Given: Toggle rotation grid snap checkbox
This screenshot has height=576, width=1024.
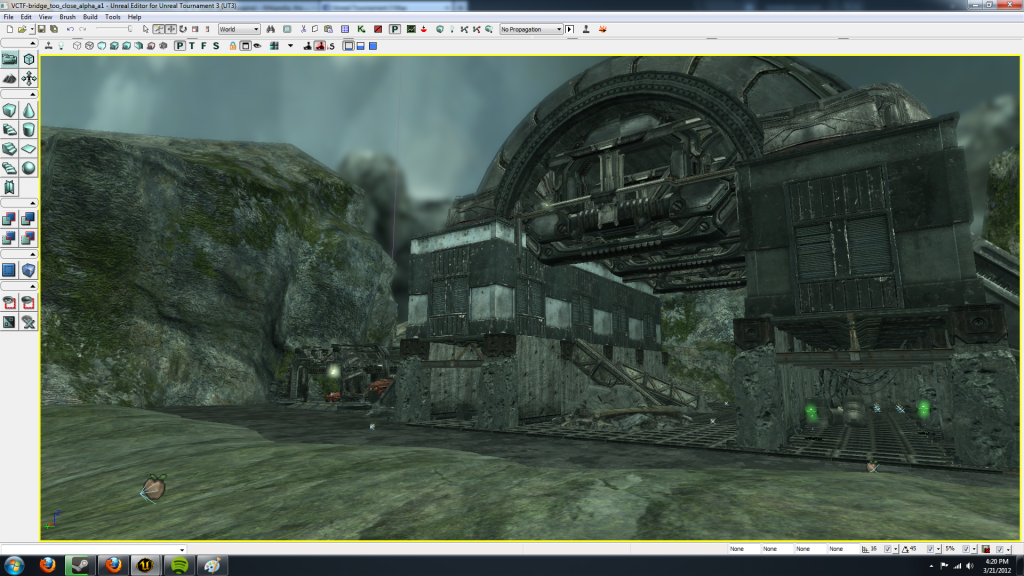Looking at the screenshot, I should coord(931,549).
